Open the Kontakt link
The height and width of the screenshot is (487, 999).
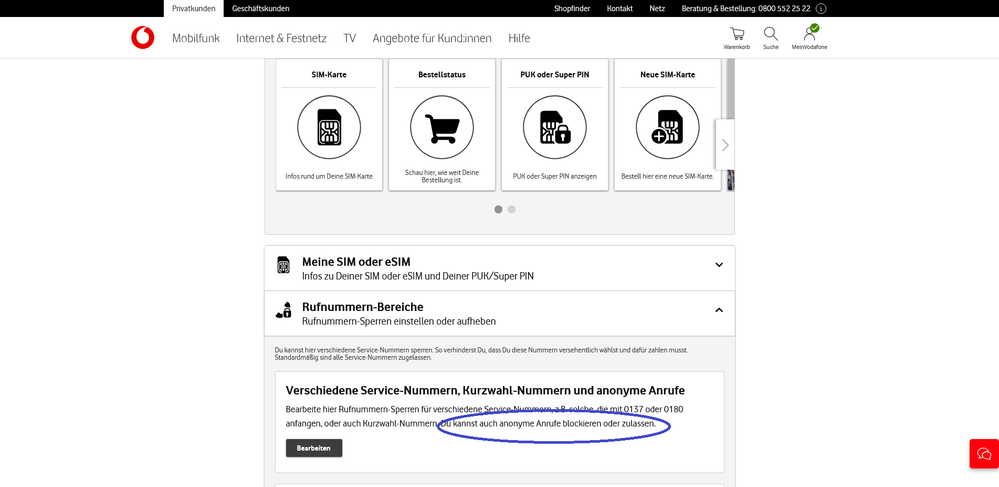pyautogui.click(x=620, y=9)
